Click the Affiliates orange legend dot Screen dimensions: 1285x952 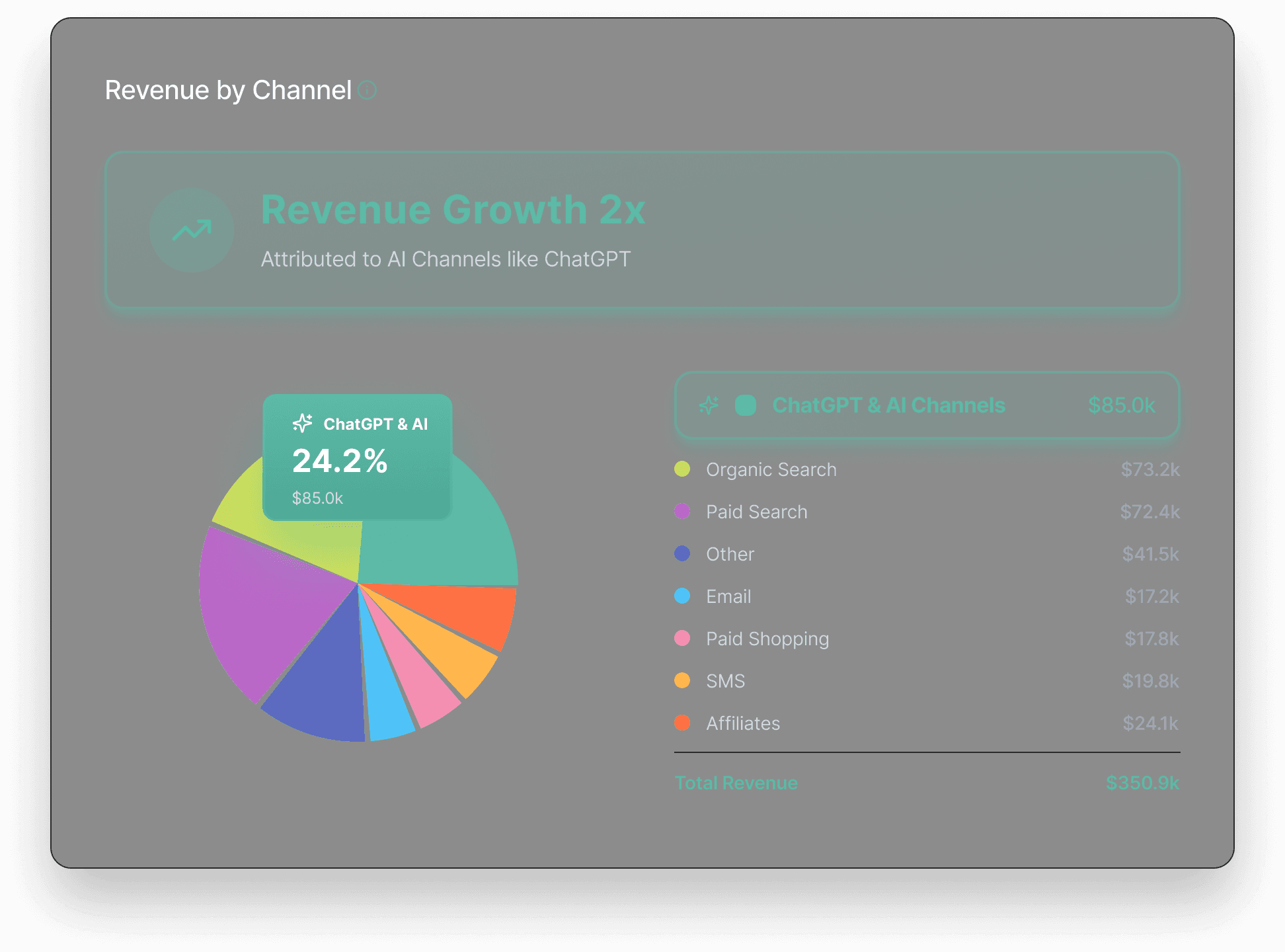682,723
